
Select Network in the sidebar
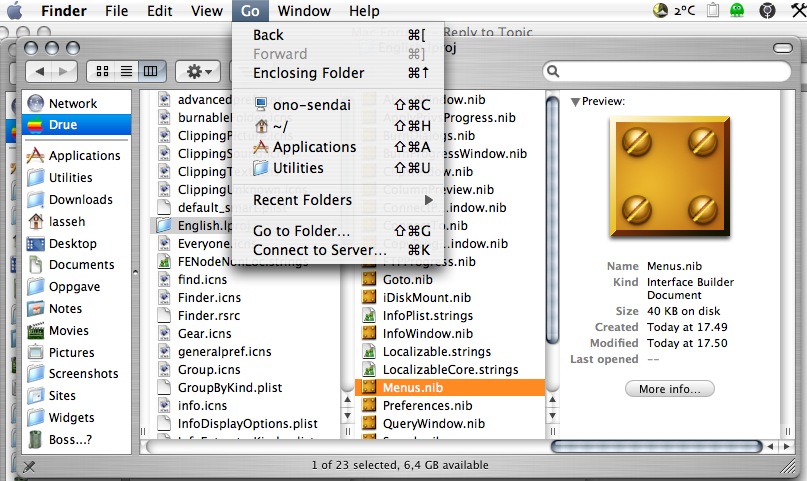(x=76, y=103)
